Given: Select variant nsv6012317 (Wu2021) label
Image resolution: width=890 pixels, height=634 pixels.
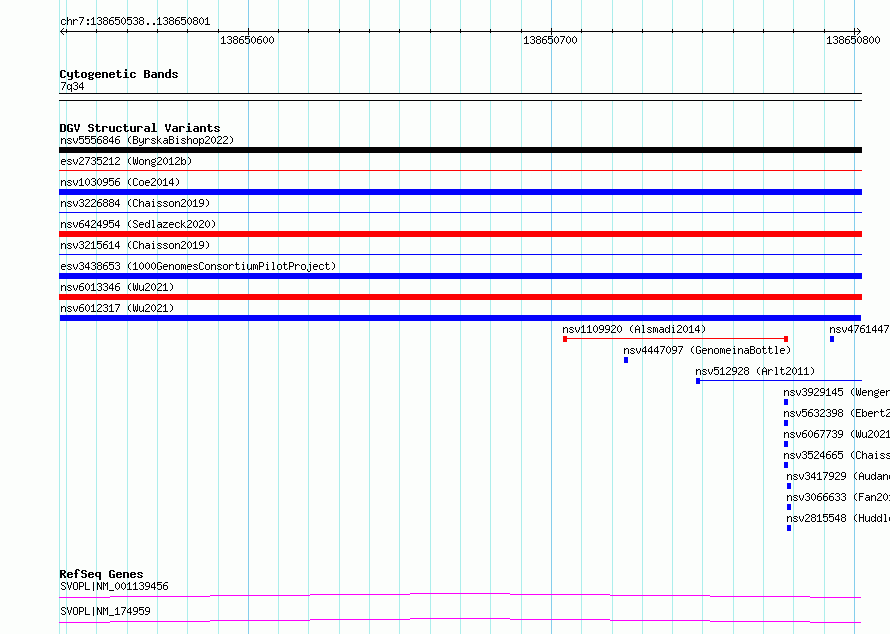Looking at the screenshot, I should coord(117,308).
